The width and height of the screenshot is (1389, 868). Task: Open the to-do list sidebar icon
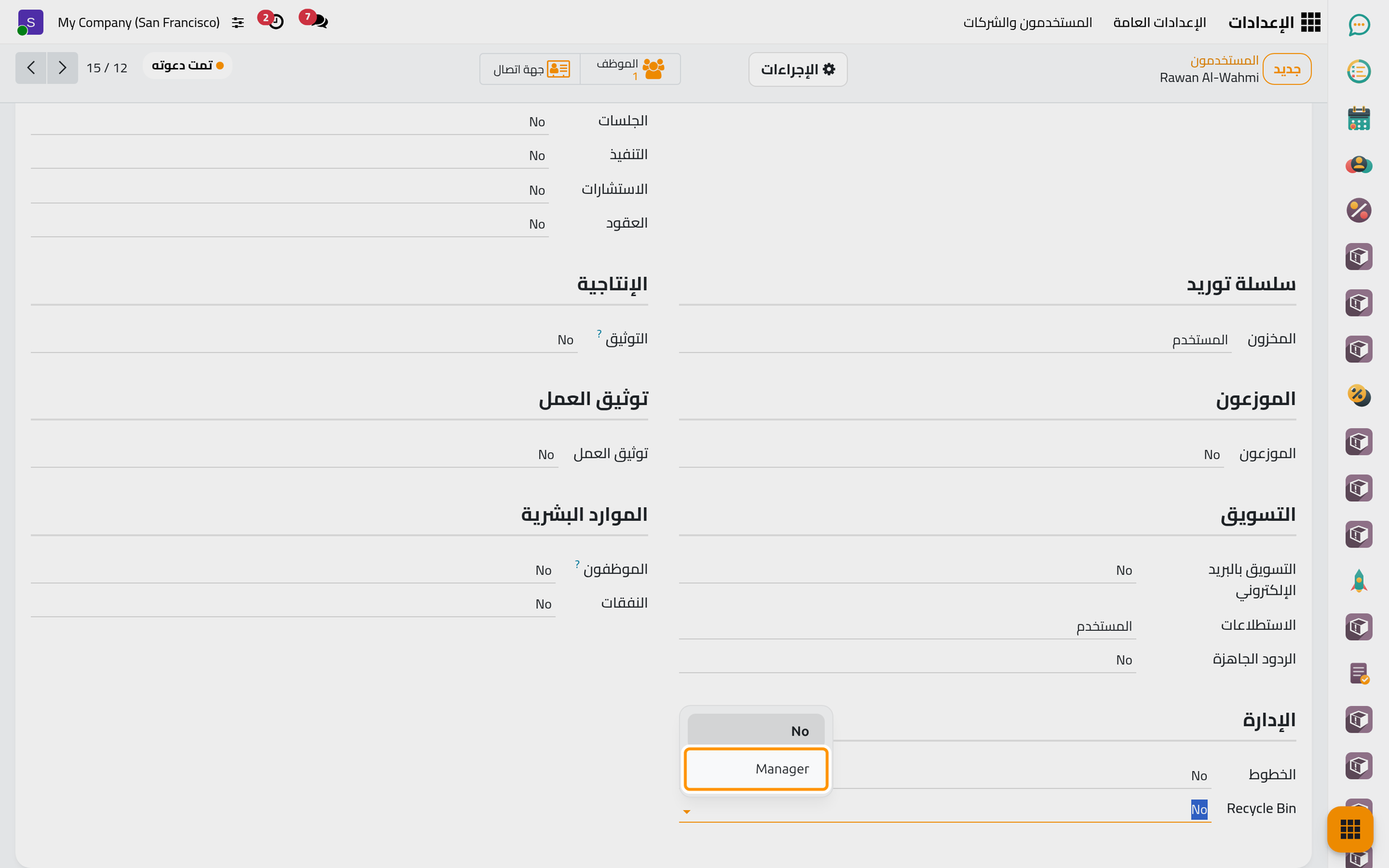pyautogui.click(x=1359, y=71)
